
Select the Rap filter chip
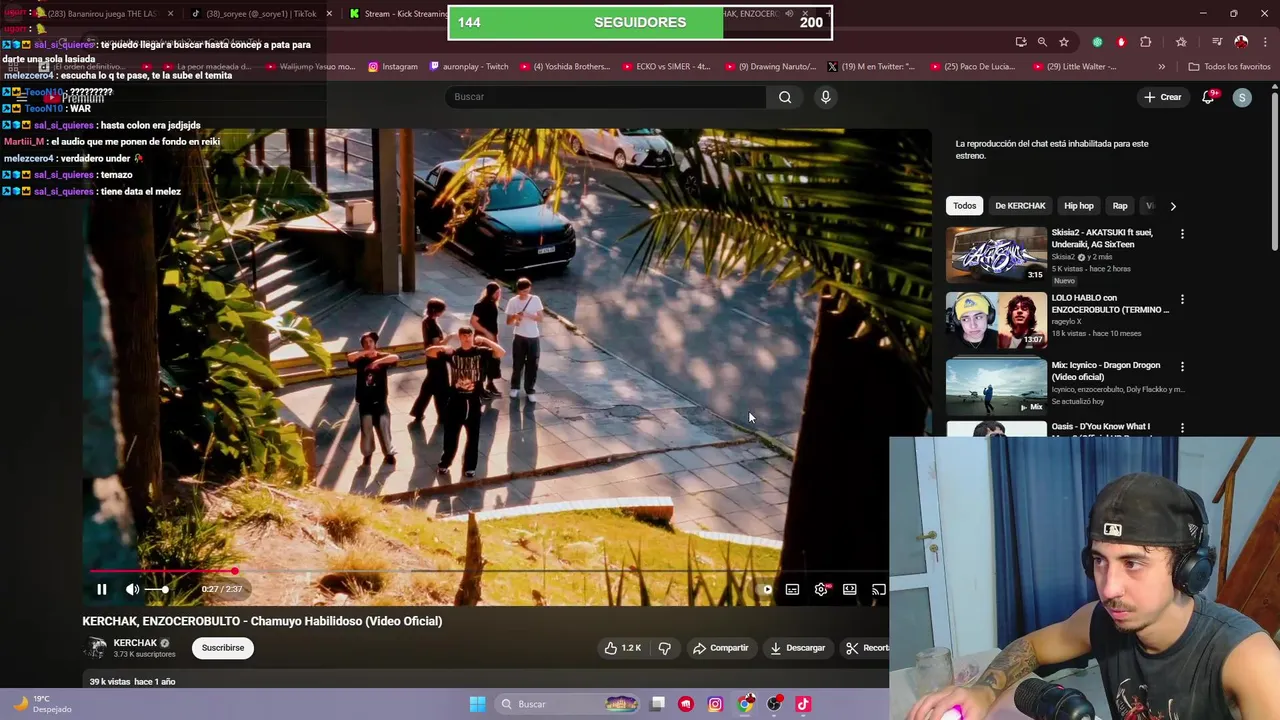1120,206
